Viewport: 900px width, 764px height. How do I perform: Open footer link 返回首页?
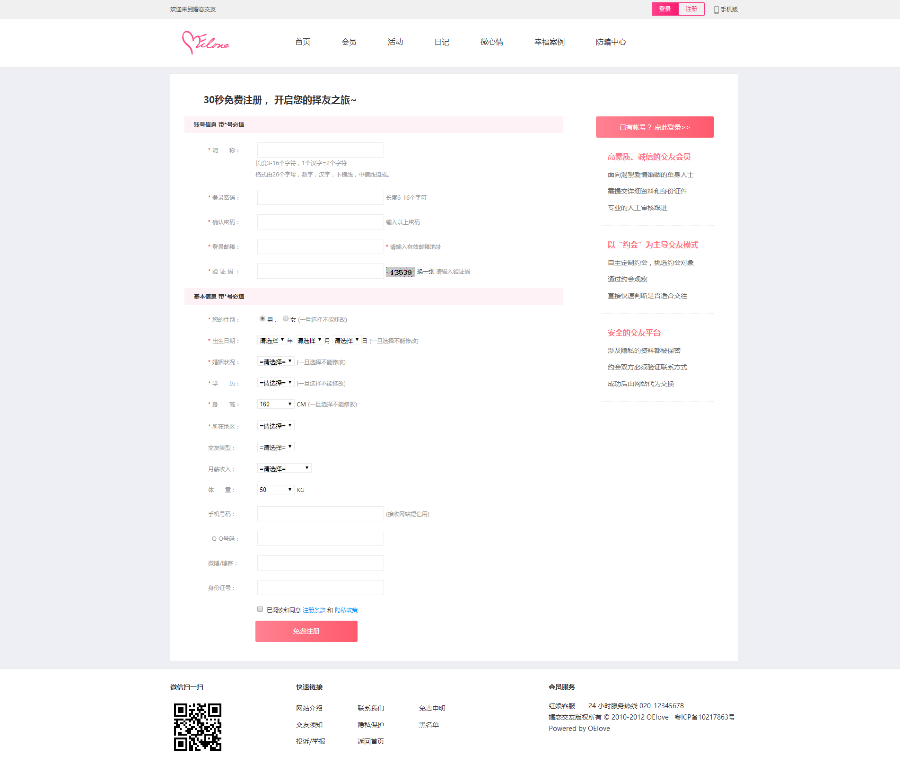[371, 742]
